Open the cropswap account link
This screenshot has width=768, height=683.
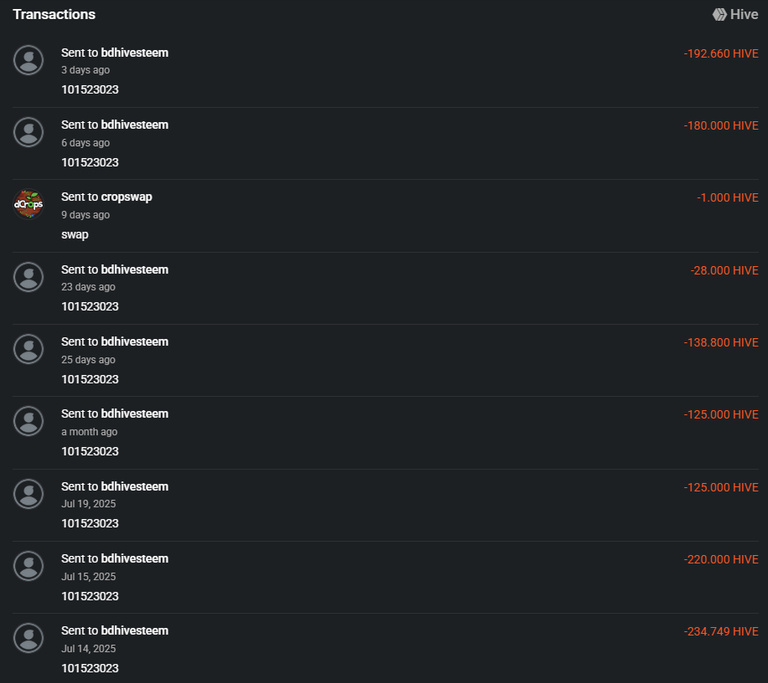pos(126,197)
